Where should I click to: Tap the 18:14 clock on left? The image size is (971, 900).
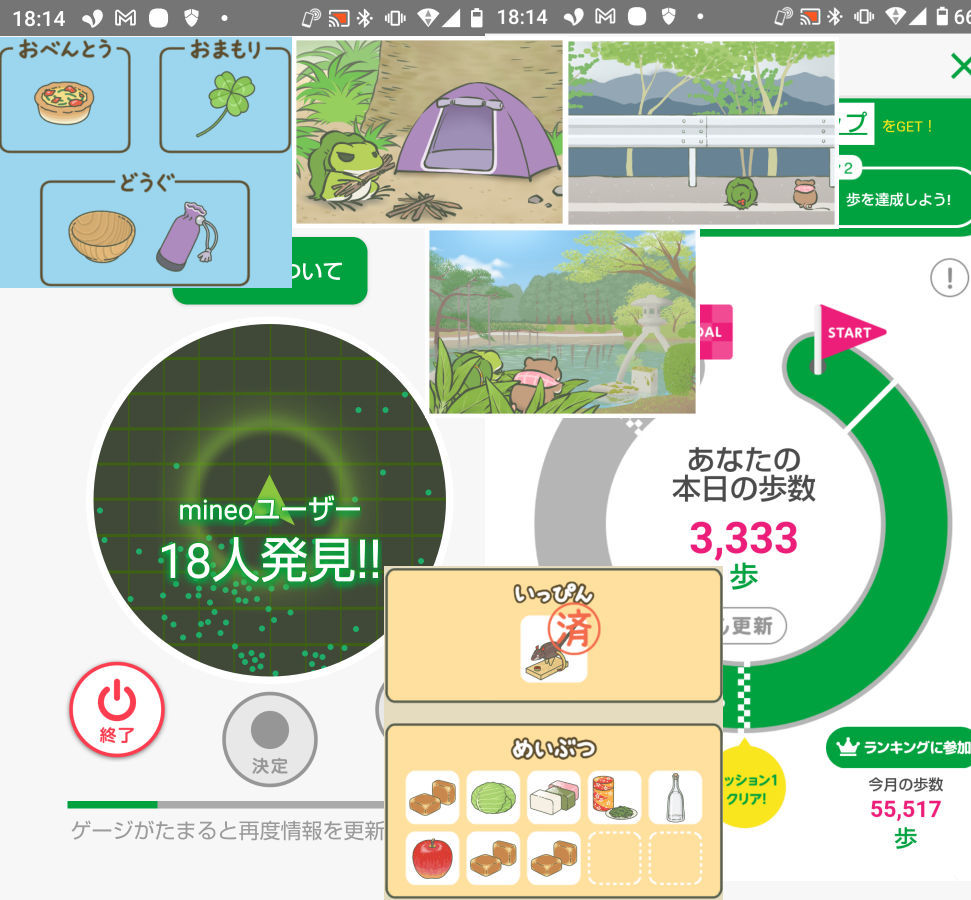[38, 19]
